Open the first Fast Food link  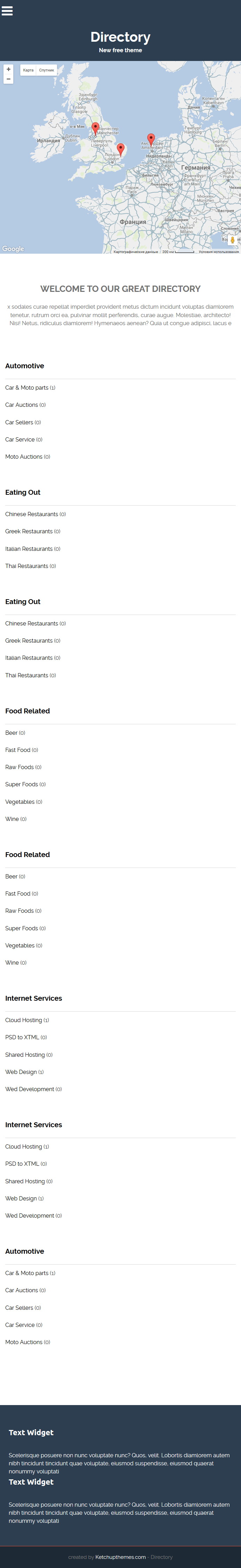(17, 750)
